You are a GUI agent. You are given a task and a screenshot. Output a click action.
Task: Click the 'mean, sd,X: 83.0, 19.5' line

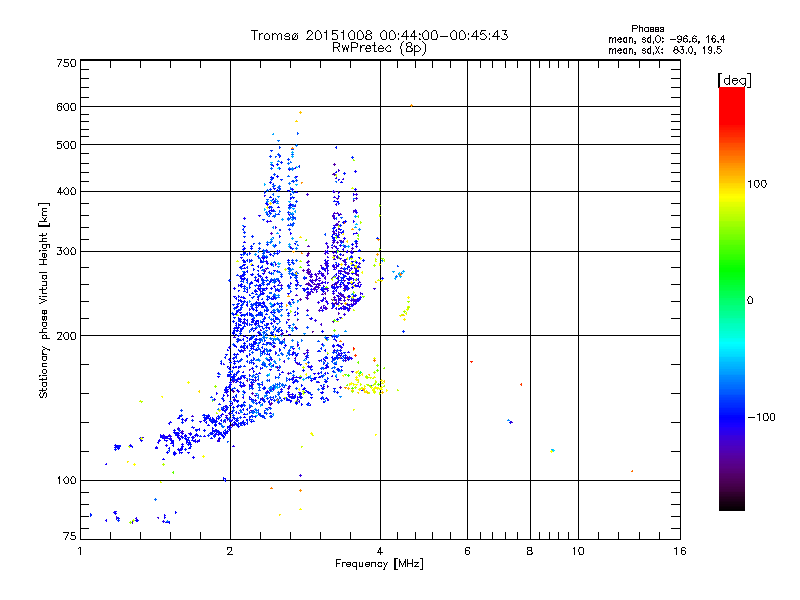tap(665, 50)
